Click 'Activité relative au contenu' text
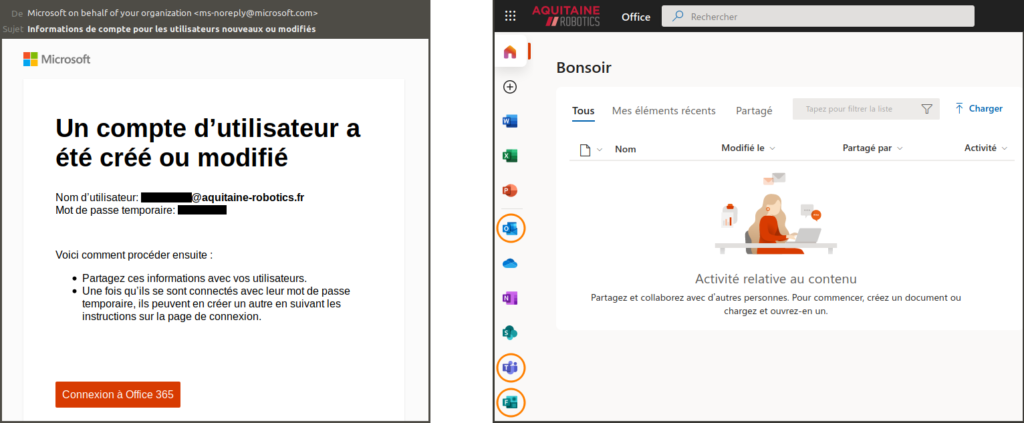Viewport: 1024px width, 423px height. [x=775, y=279]
